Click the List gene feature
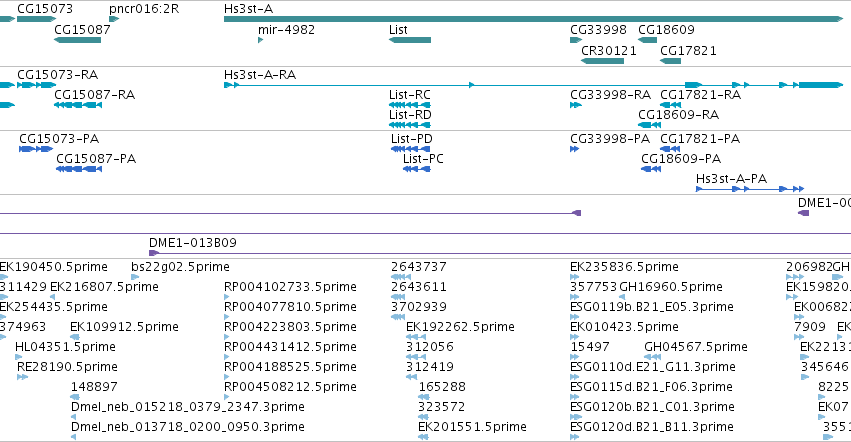Image resolution: width=851 pixels, height=442 pixels. [x=410, y=40]
